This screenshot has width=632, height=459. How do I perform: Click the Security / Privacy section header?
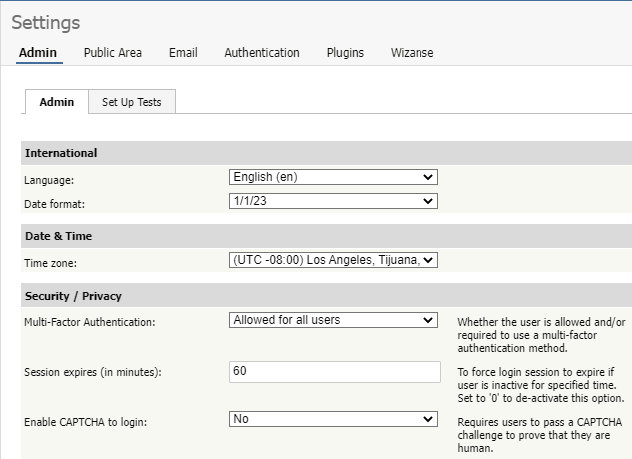(326, 296)
